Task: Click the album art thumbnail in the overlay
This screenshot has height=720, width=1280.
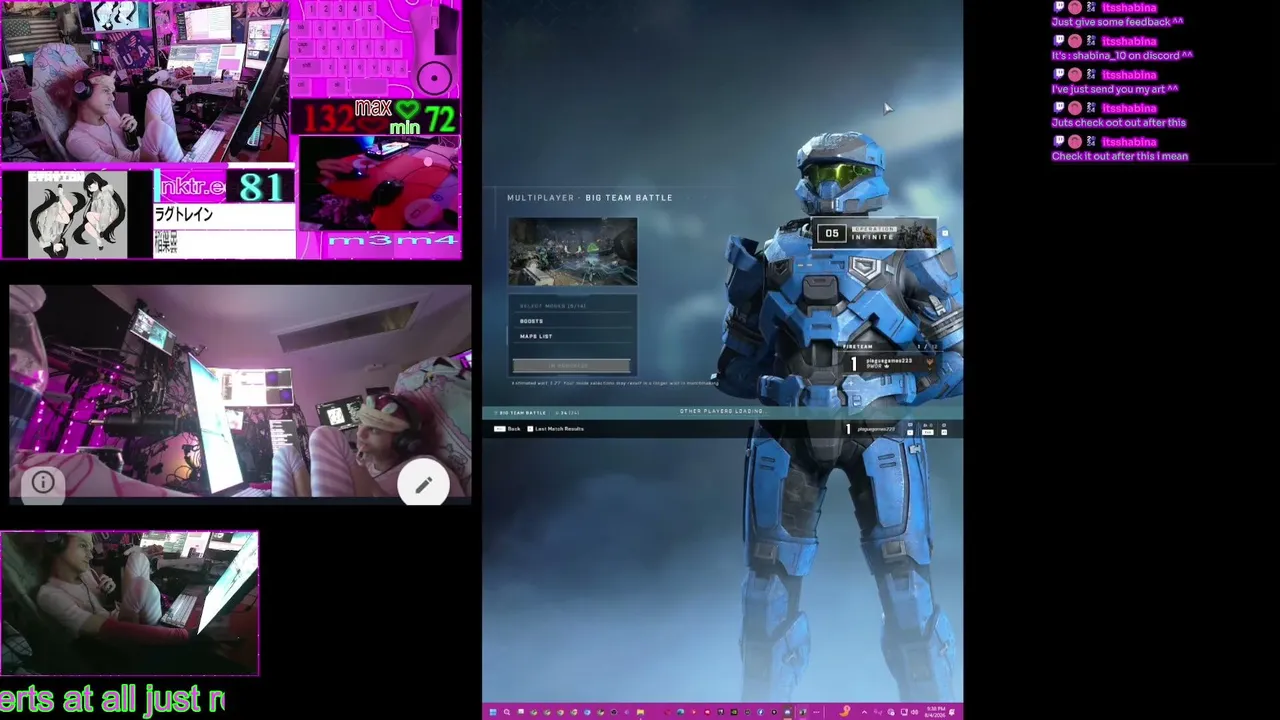Action: [x=77, y=214]
